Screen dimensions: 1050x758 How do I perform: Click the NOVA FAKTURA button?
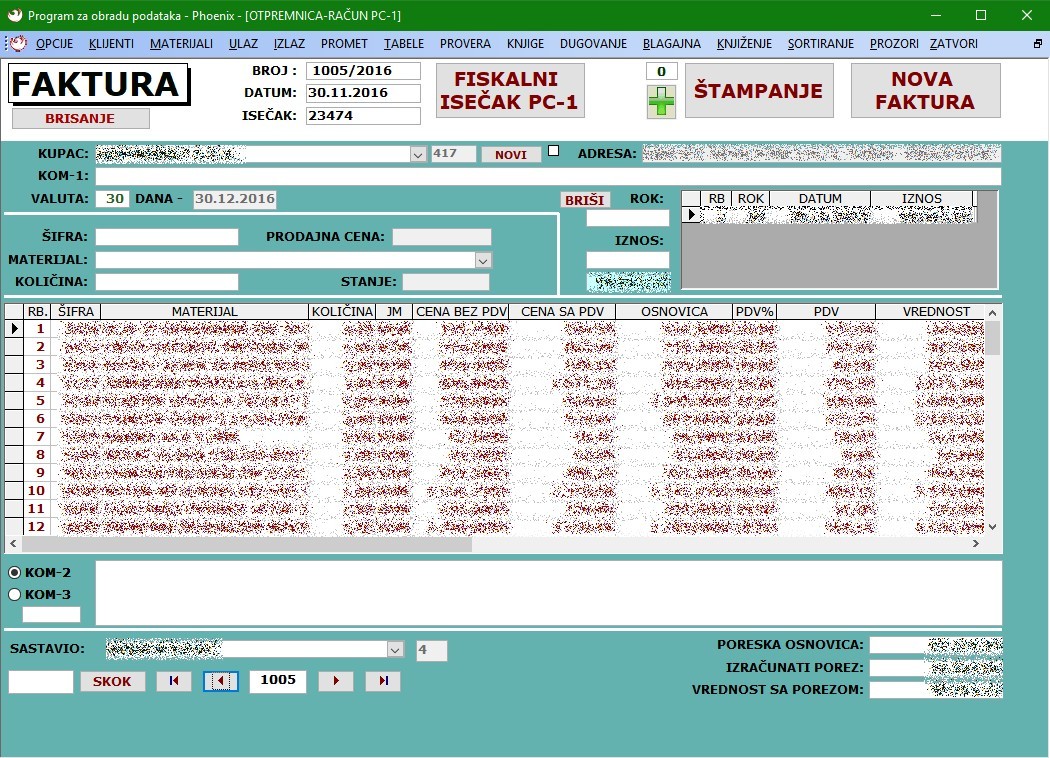click(x=925, y=91)
